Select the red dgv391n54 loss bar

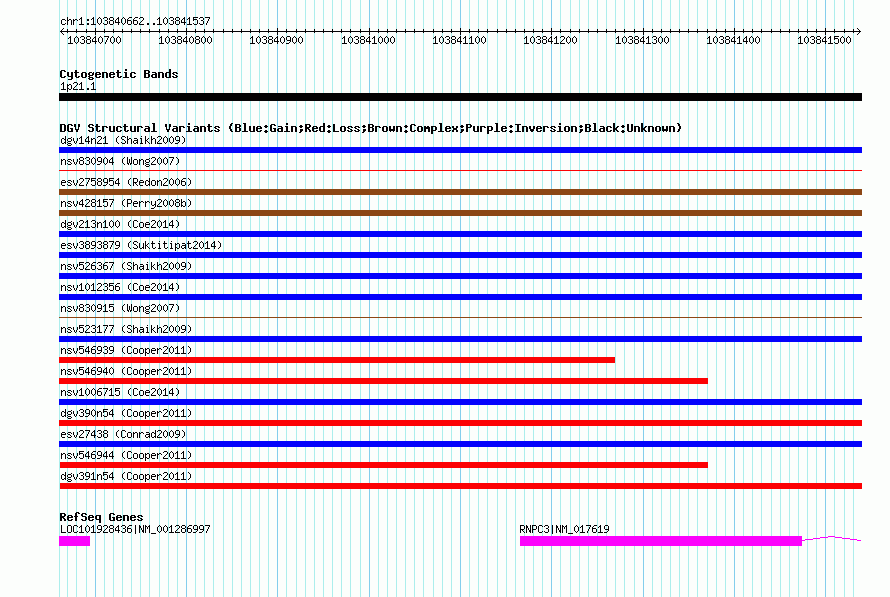coord(460,486)
